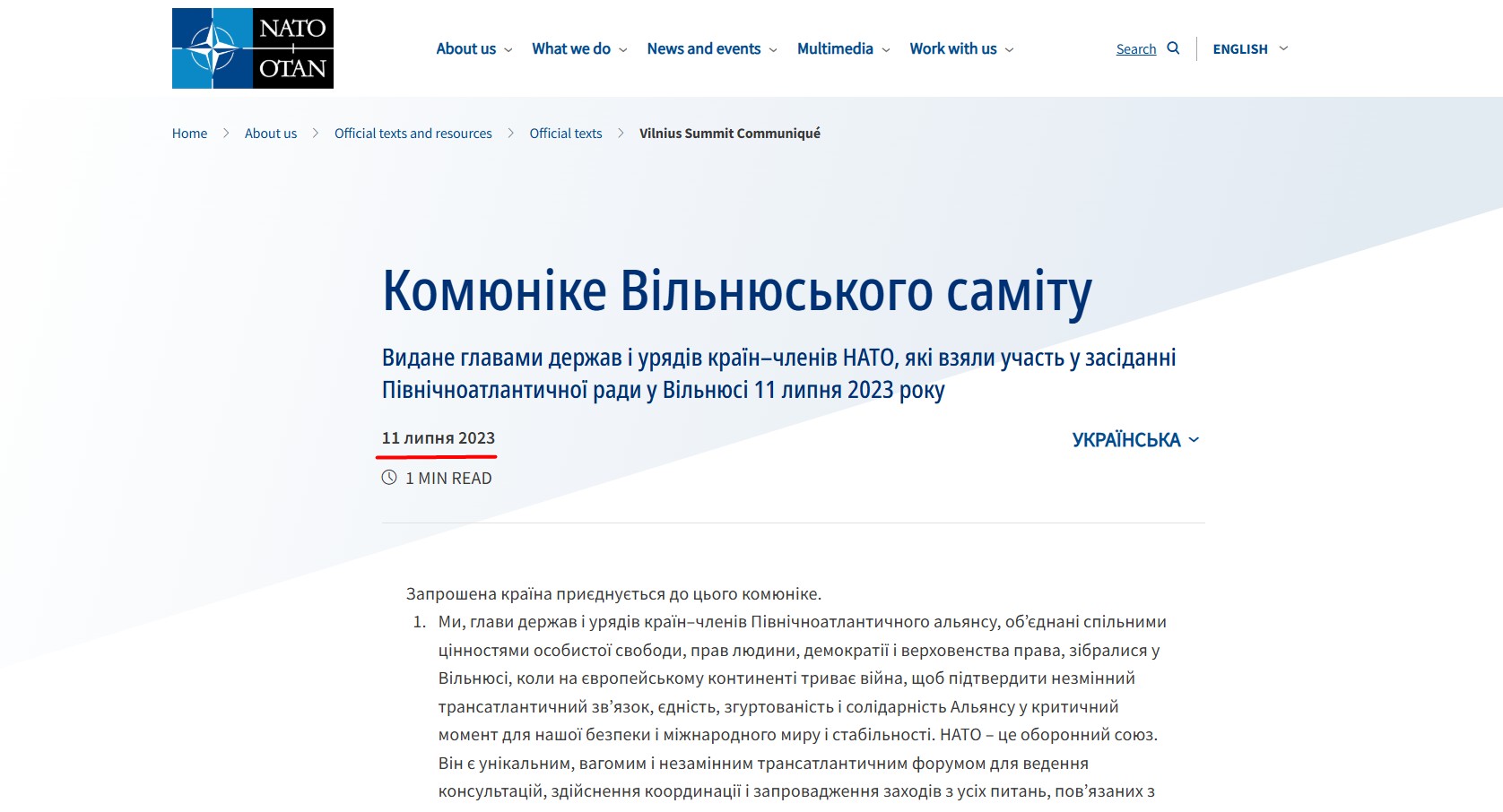Open the What we do menu
The height and width of the screenshot is (812, 1503).
pos(579,49)
